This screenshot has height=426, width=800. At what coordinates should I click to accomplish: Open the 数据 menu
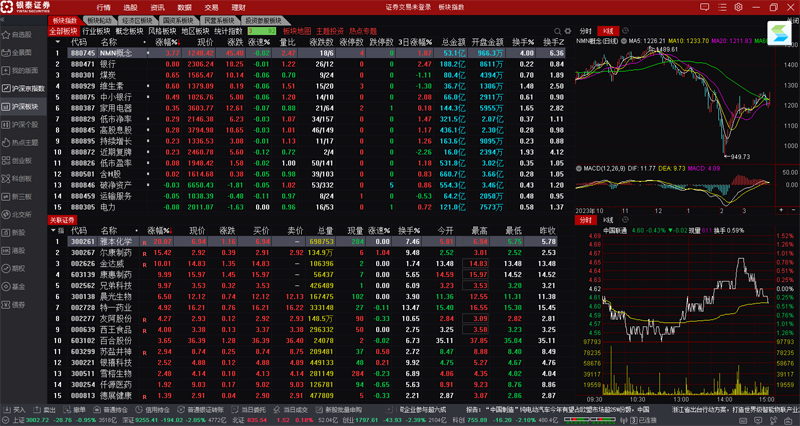[185, 7]
